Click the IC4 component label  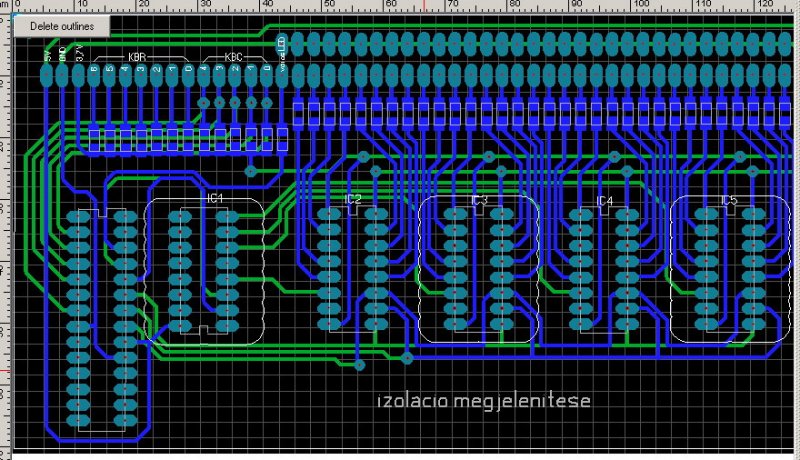605,201
